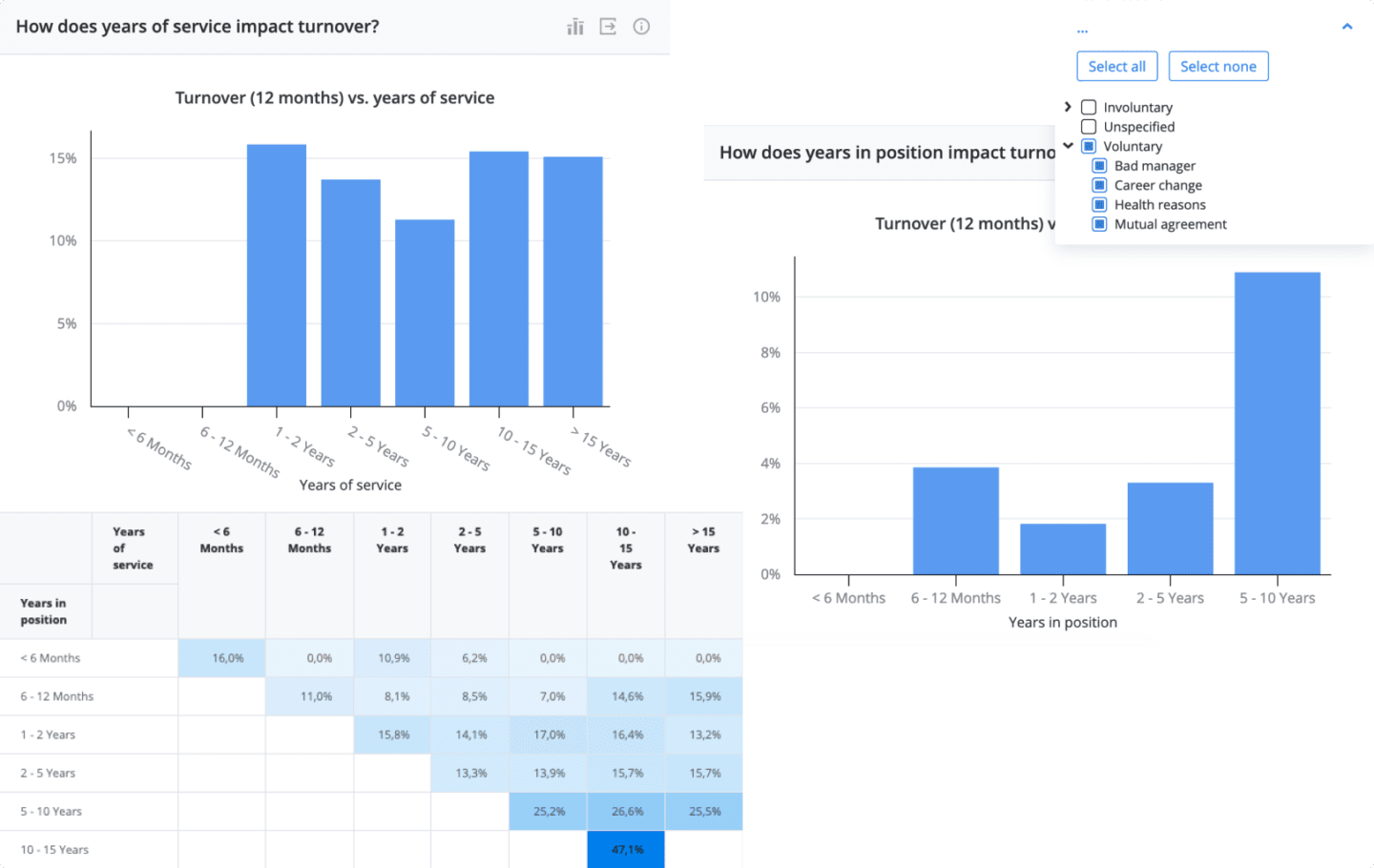This screenshot has width=1374, height=868.
Task: Click the highlighted 47,1% table cell
Action: [626, 849]
